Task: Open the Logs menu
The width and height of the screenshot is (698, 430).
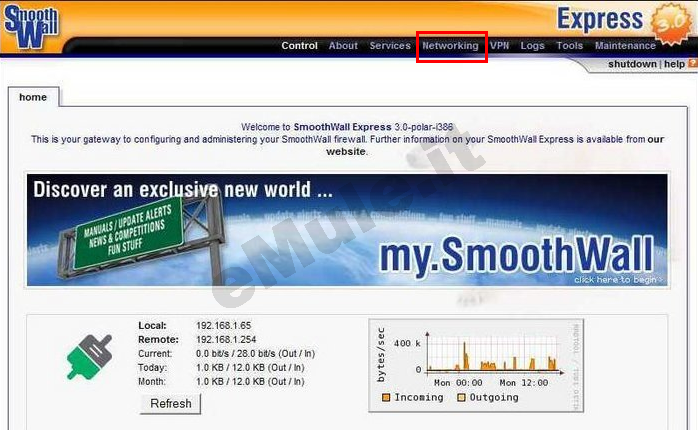Action: point(532,45)
